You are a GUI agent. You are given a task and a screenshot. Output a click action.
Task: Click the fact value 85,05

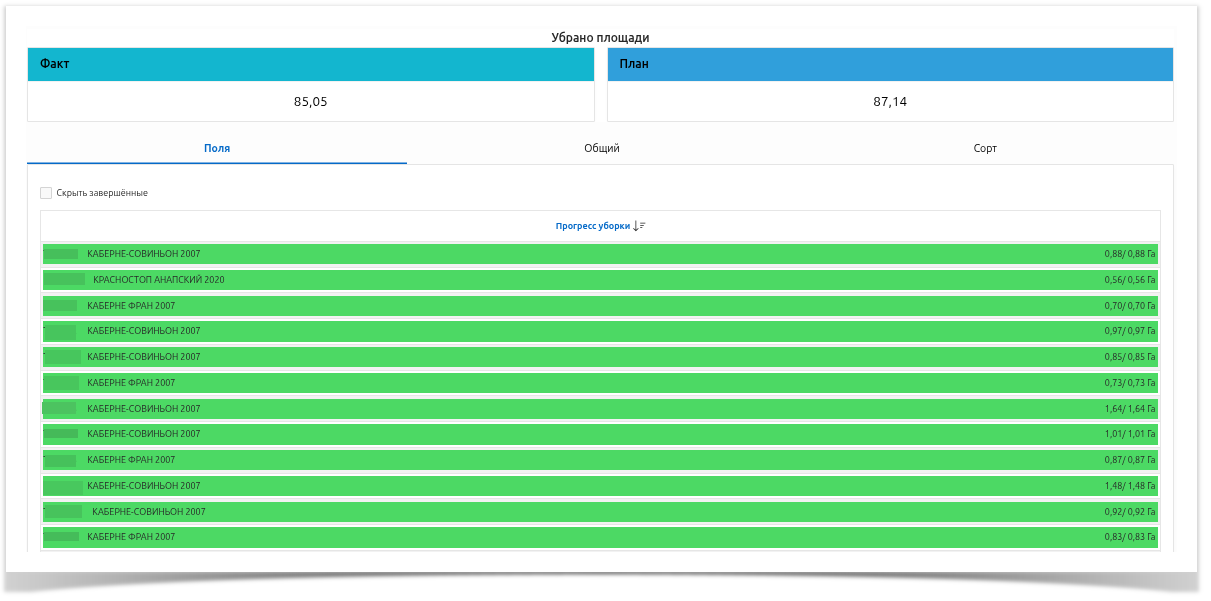[x=310, y=101]
